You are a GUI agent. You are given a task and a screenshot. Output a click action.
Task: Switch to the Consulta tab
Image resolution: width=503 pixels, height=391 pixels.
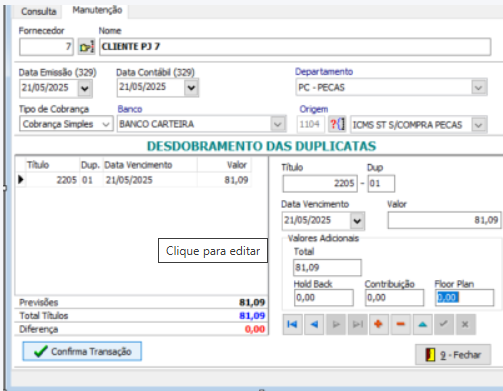[39, 12]
